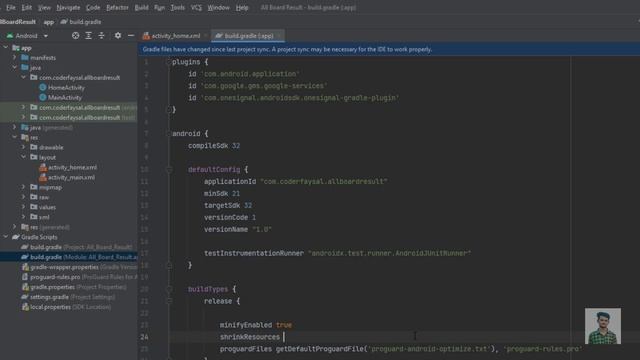
Task: Open the VCS menu
Action: 196,8
